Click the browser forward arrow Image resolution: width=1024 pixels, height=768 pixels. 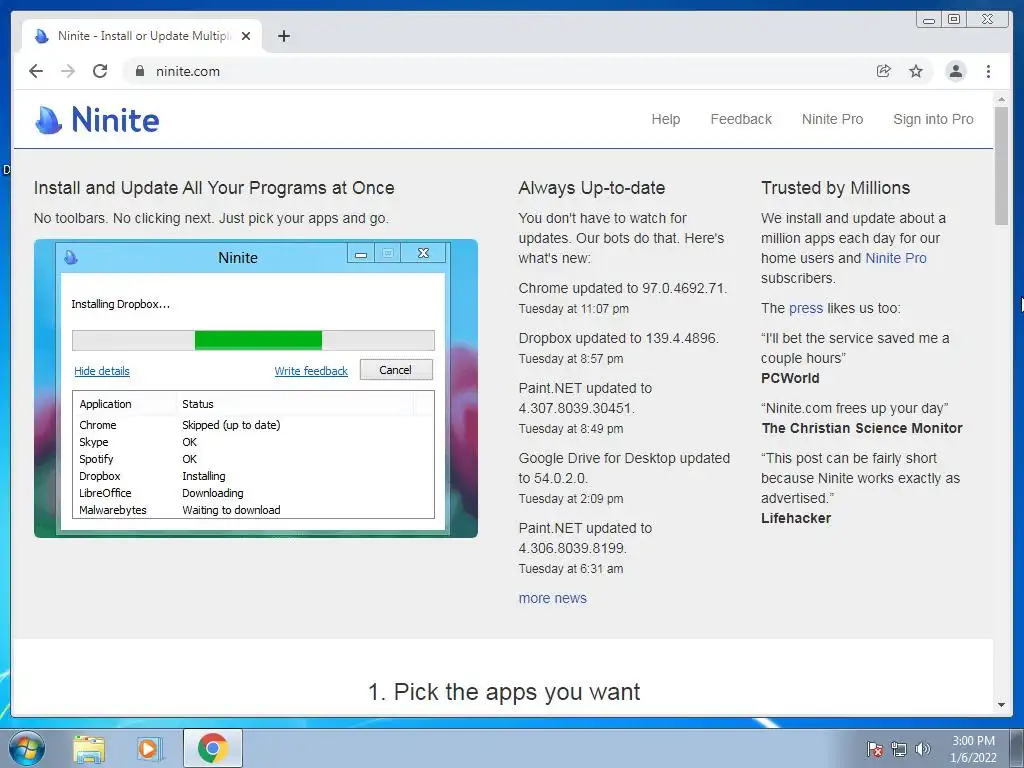[x=68, y=71]
